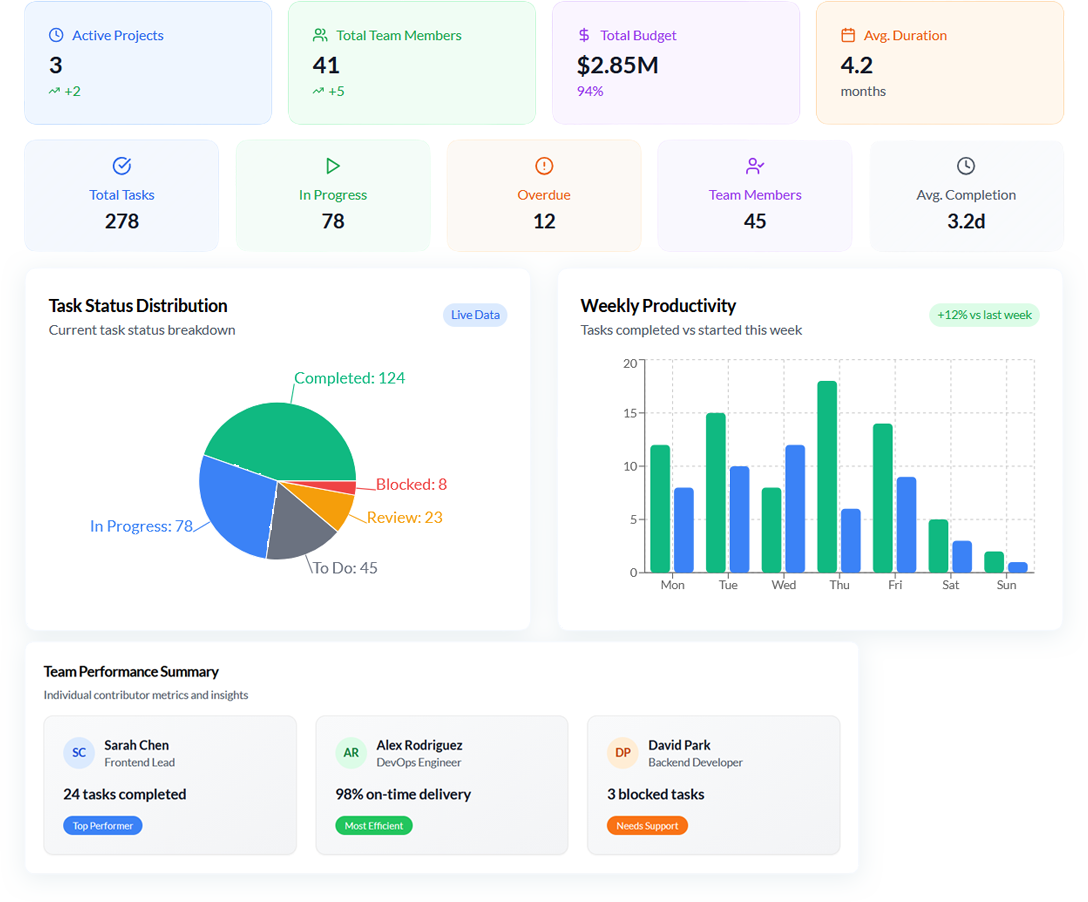Click the Task Status Distribution heading
1088x902 pixels.
pos(138,305)
